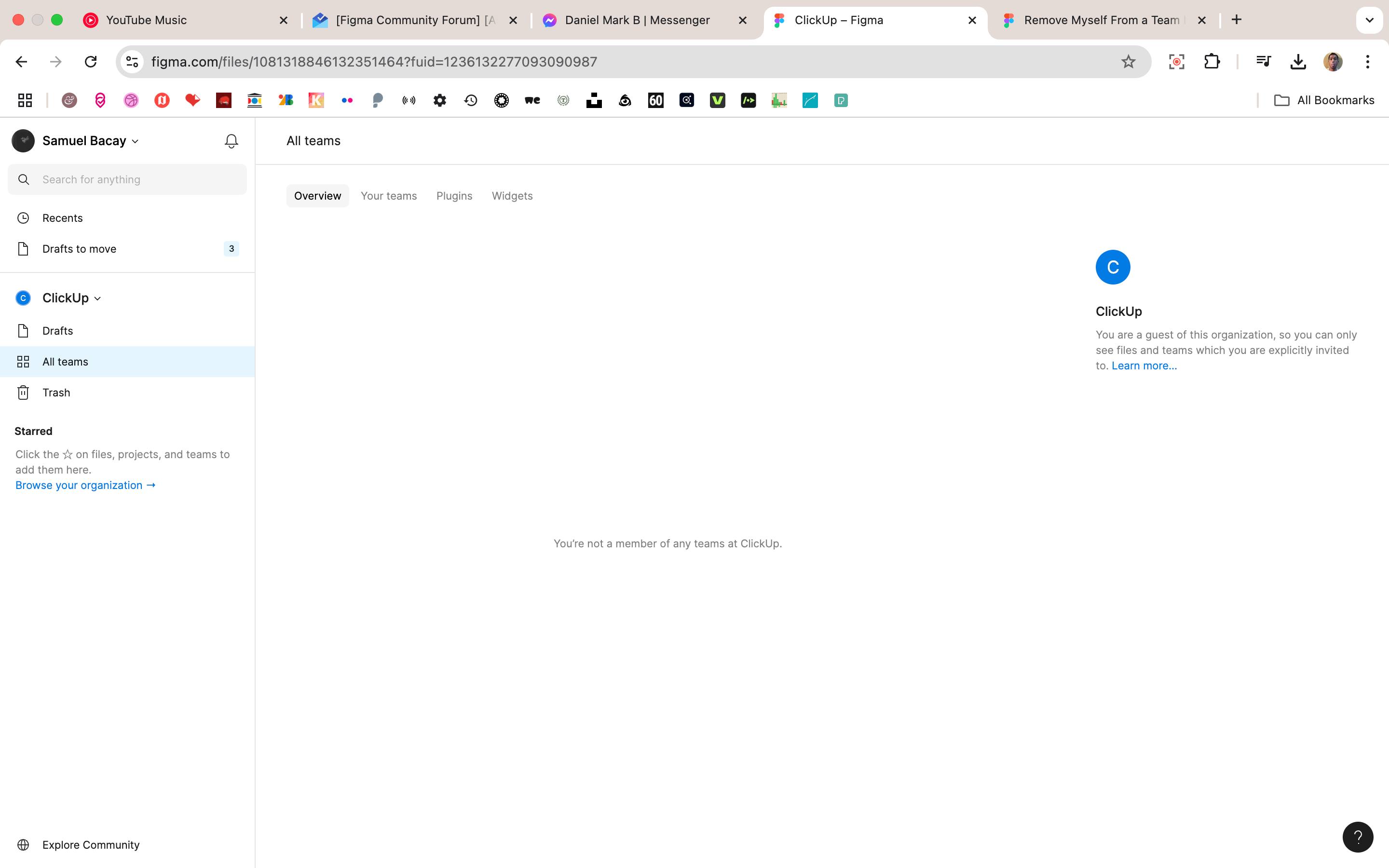Click the All teams sidebar icon
The width and height of the screenshot is (1389, 868).
point(22,361)
